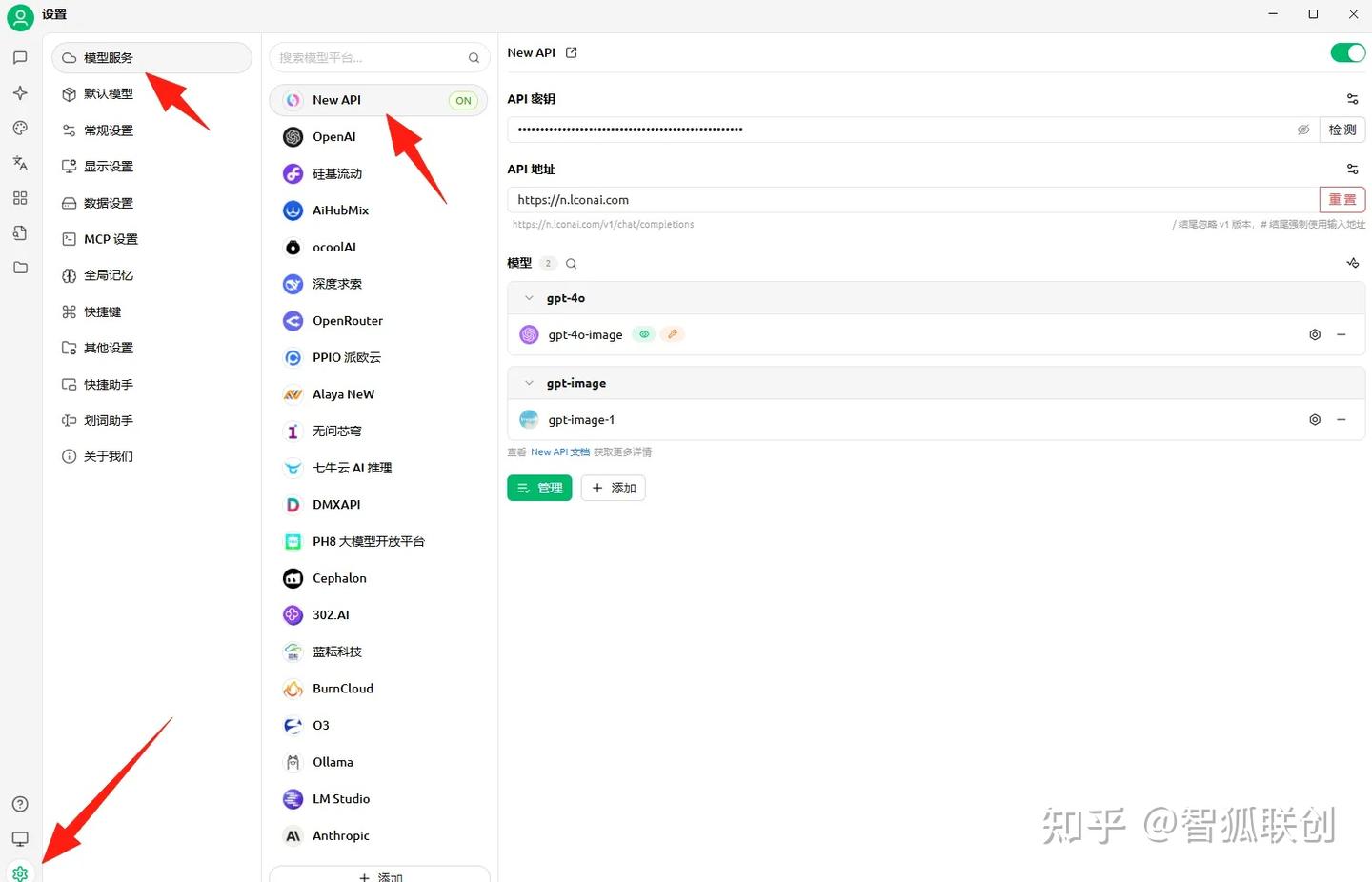Image resolution: width=1372 pixels, height=882 pixels.
Task: Open the translation settings icon in the sidebar
Action: (20, 162)
